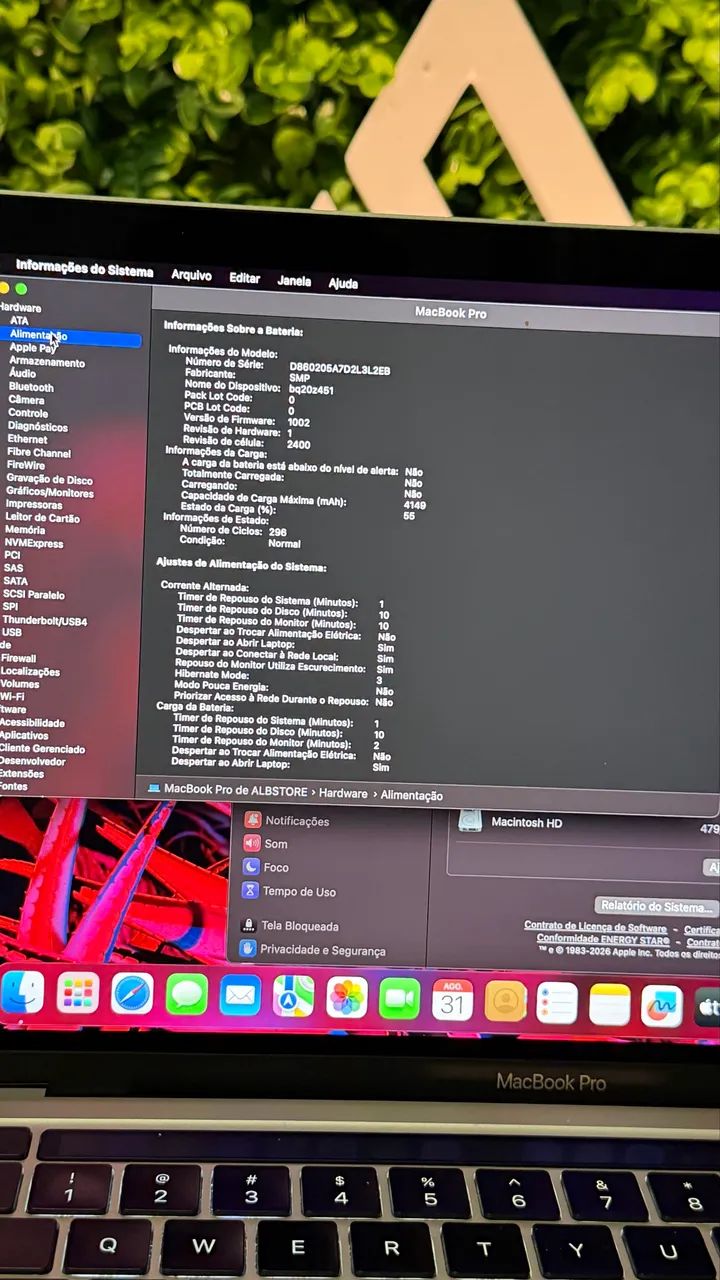Viewport: 720px width, 1280px height.
Task: Click the Privacidade e Segurança hand icon
Action: (248, 949)
